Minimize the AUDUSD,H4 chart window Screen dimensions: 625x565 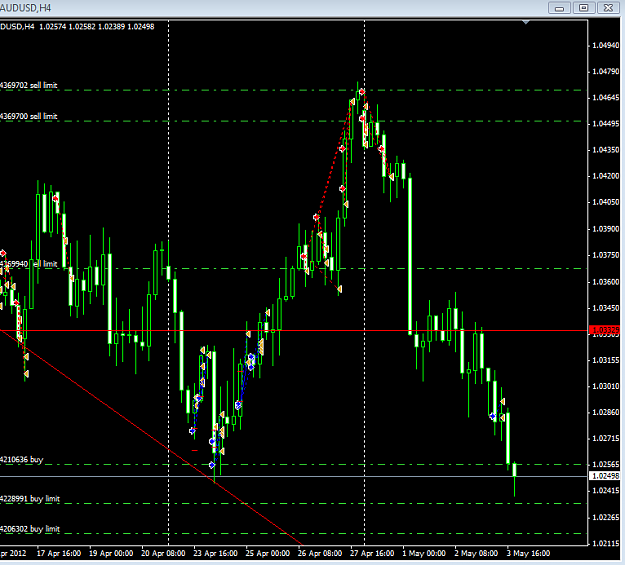point(560,8)
